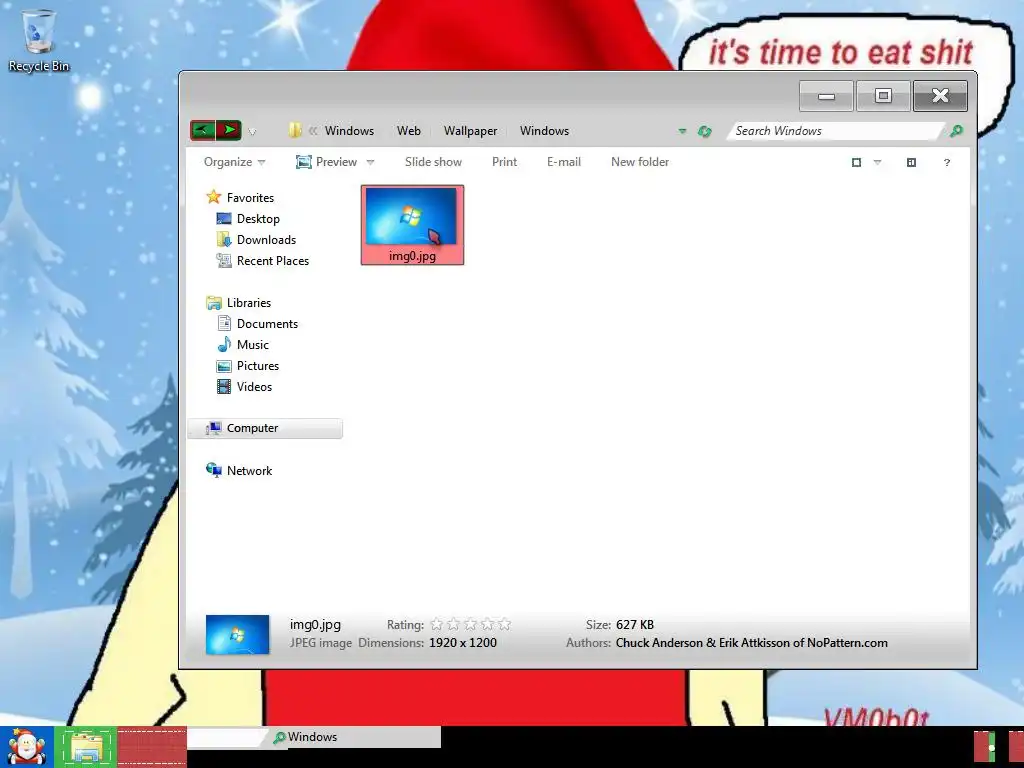Screen dimensions: 1024x768
Task: Click the pinned Explorer taskbar icon
Action: (86, 747)
